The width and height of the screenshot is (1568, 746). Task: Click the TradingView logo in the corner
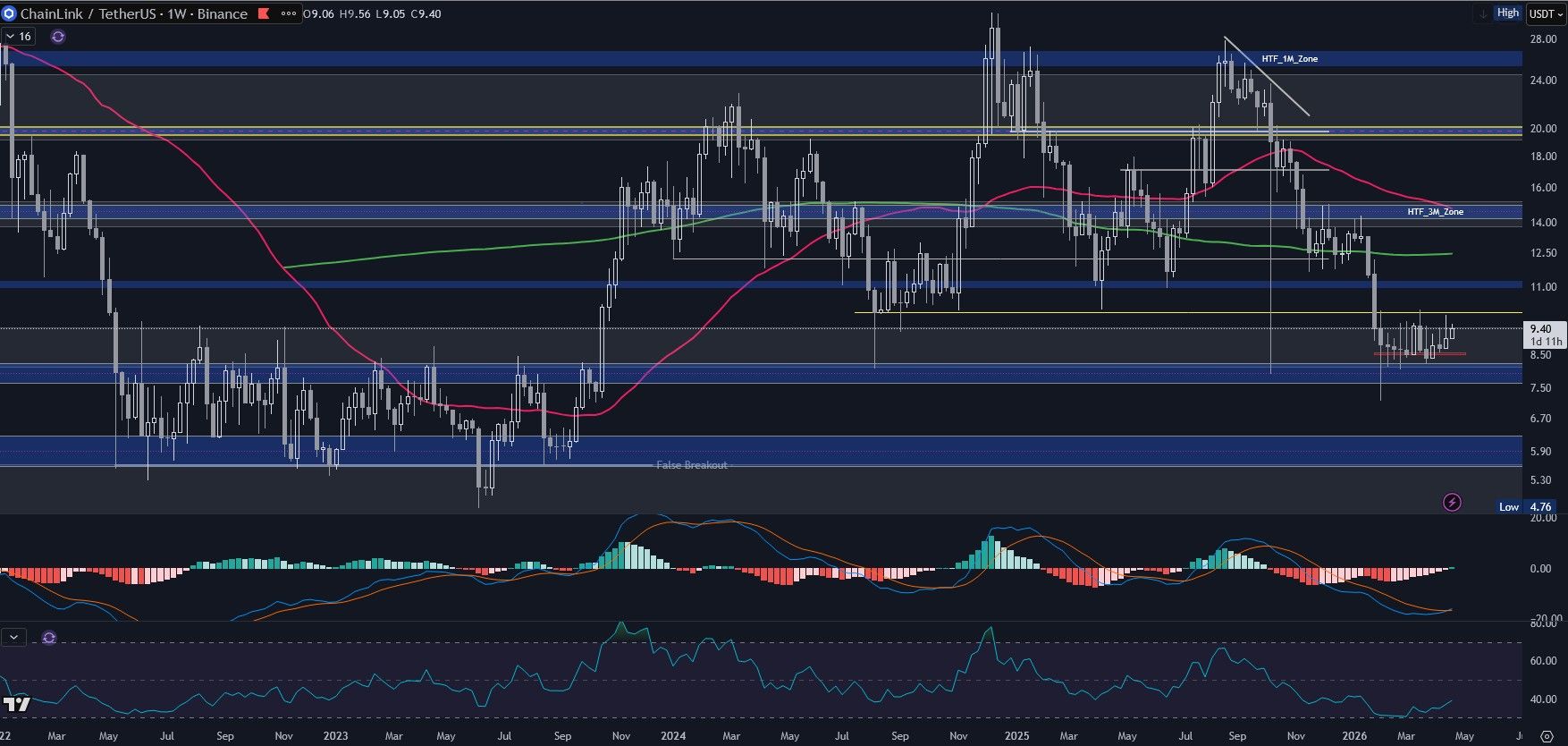coord(17,704)
